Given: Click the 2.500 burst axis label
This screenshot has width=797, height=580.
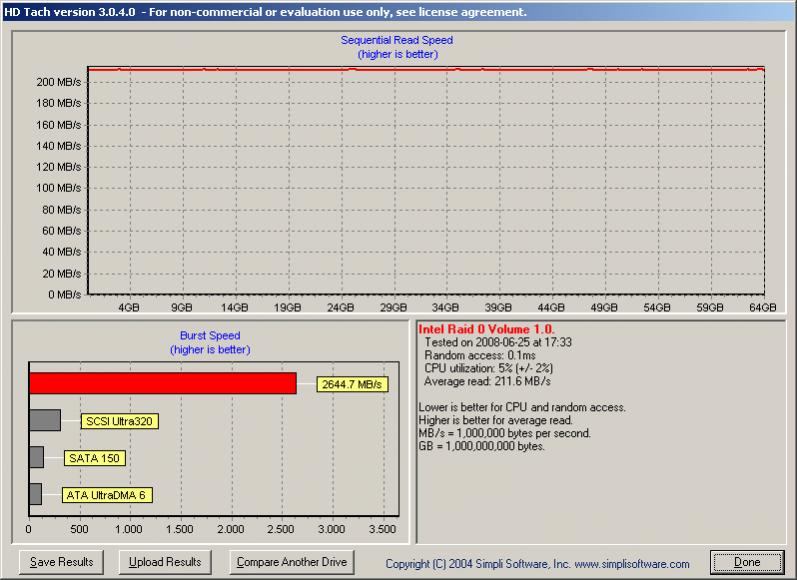Looking at the screenshot, I should (x=281, y=529).
